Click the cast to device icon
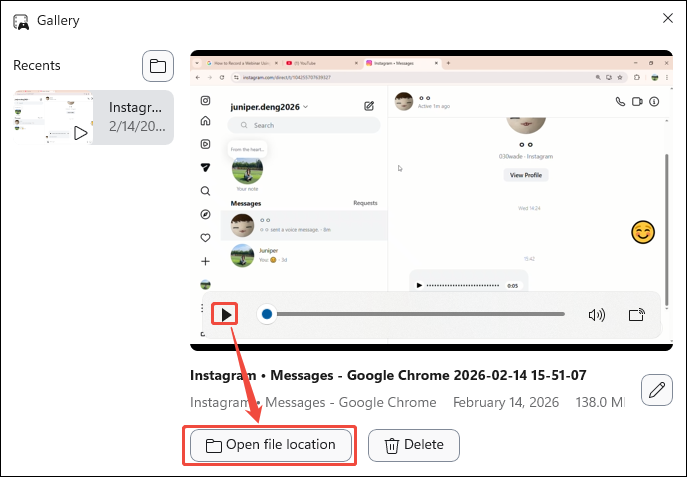 tap(636, 314)
